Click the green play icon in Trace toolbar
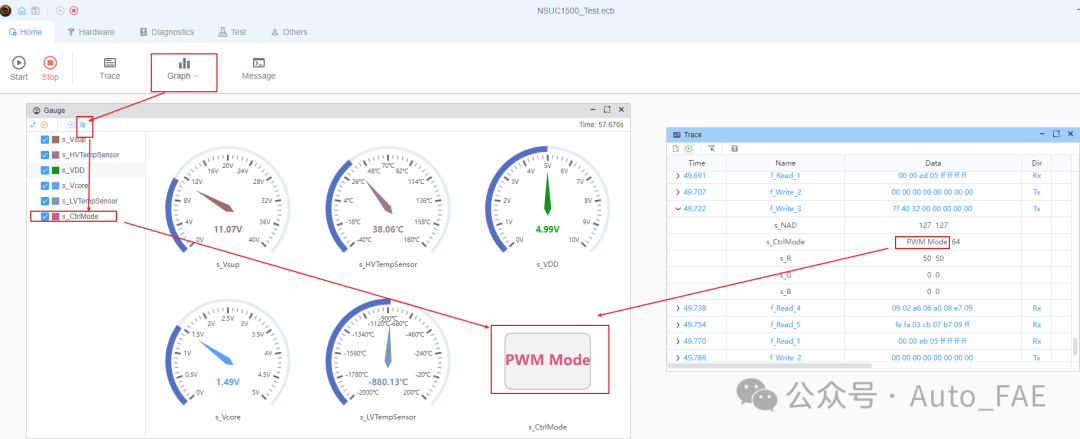Screen dimensions: 1080x439 point(688,148)
